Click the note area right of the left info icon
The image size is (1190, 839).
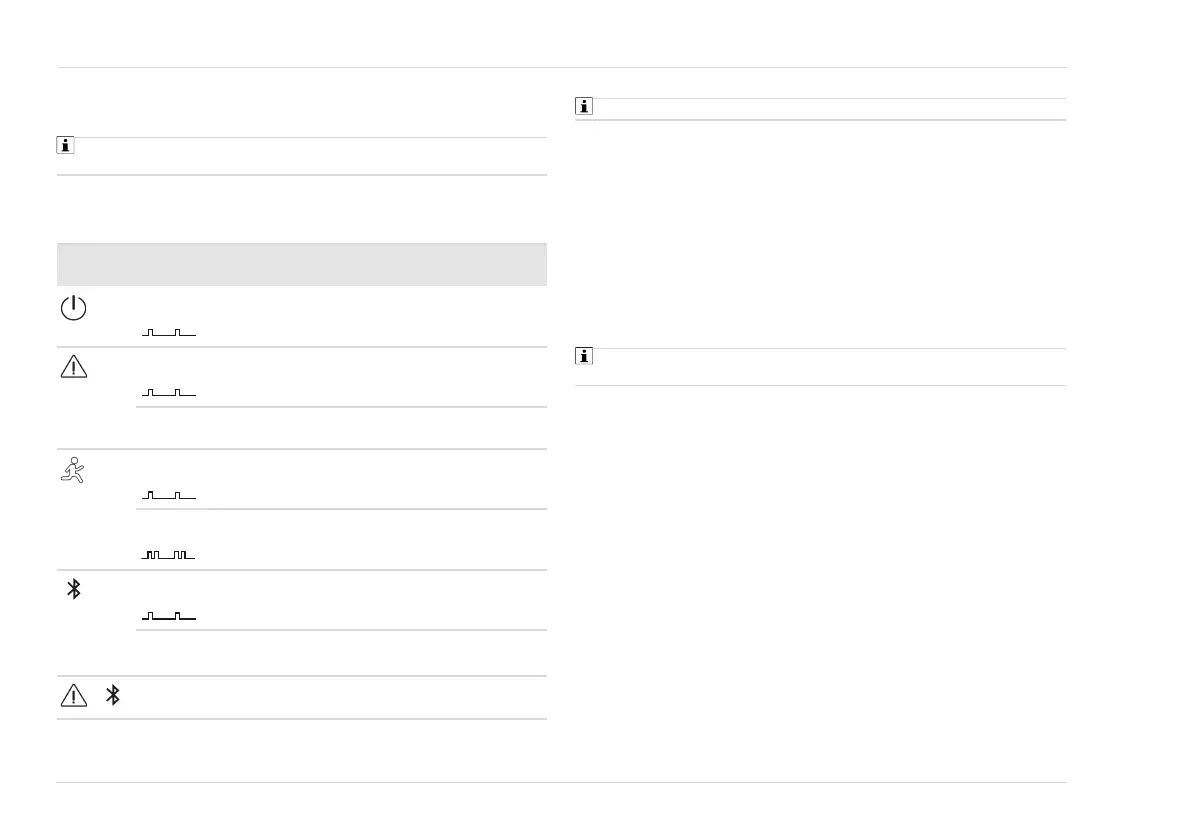pos(310,156)
